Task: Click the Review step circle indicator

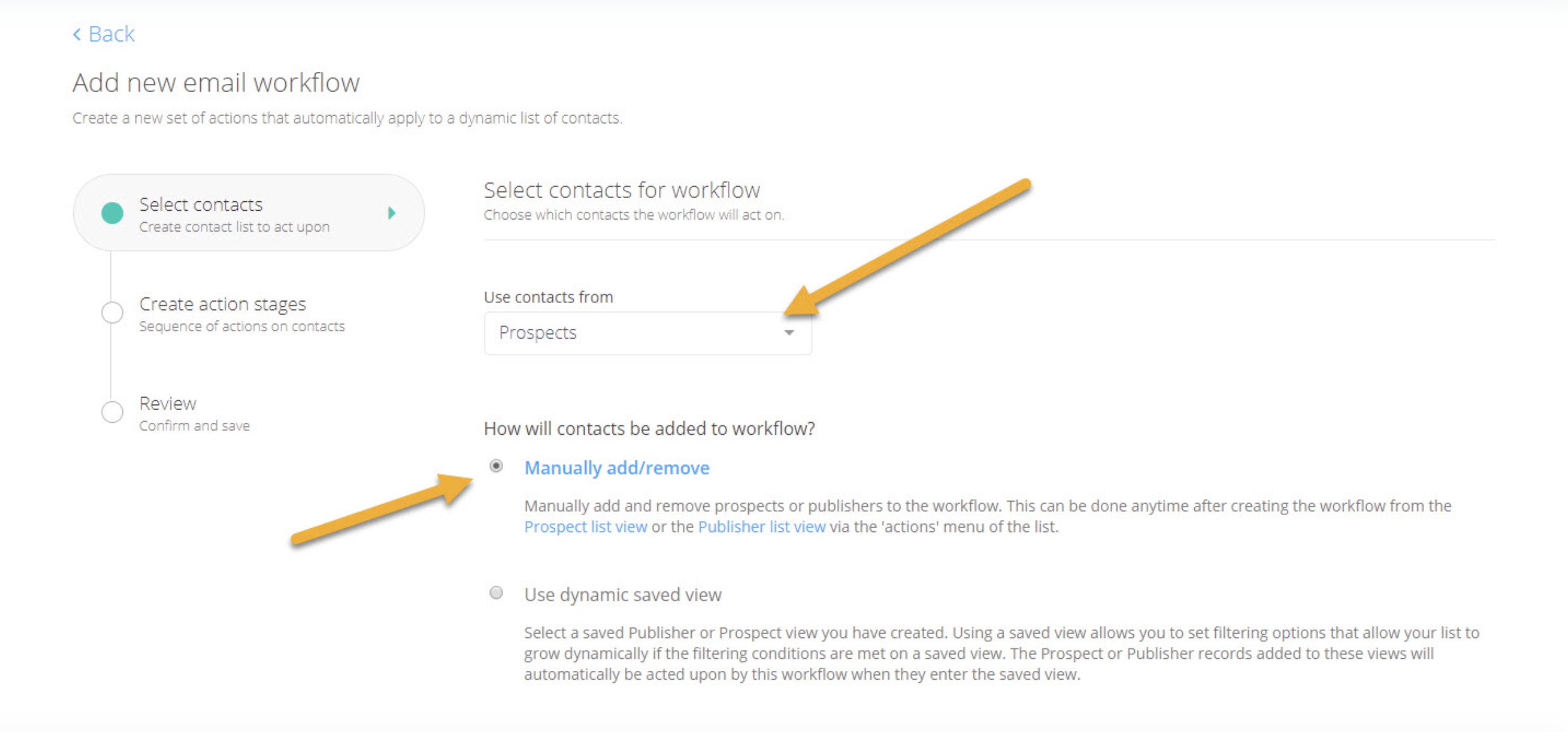Action: tap(112, 412)
